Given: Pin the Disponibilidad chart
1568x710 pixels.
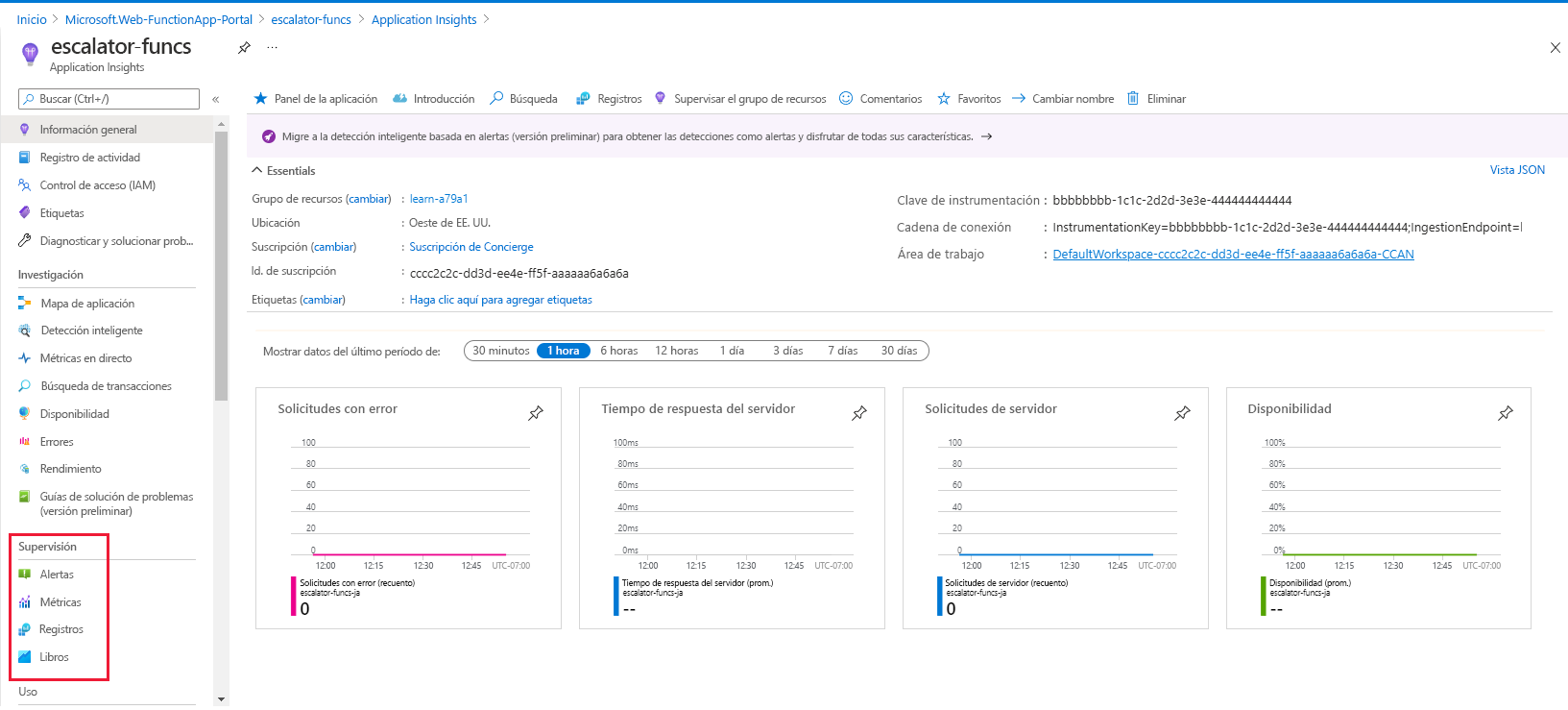Looking at the screenshot, I should [x=1506, y=413].
